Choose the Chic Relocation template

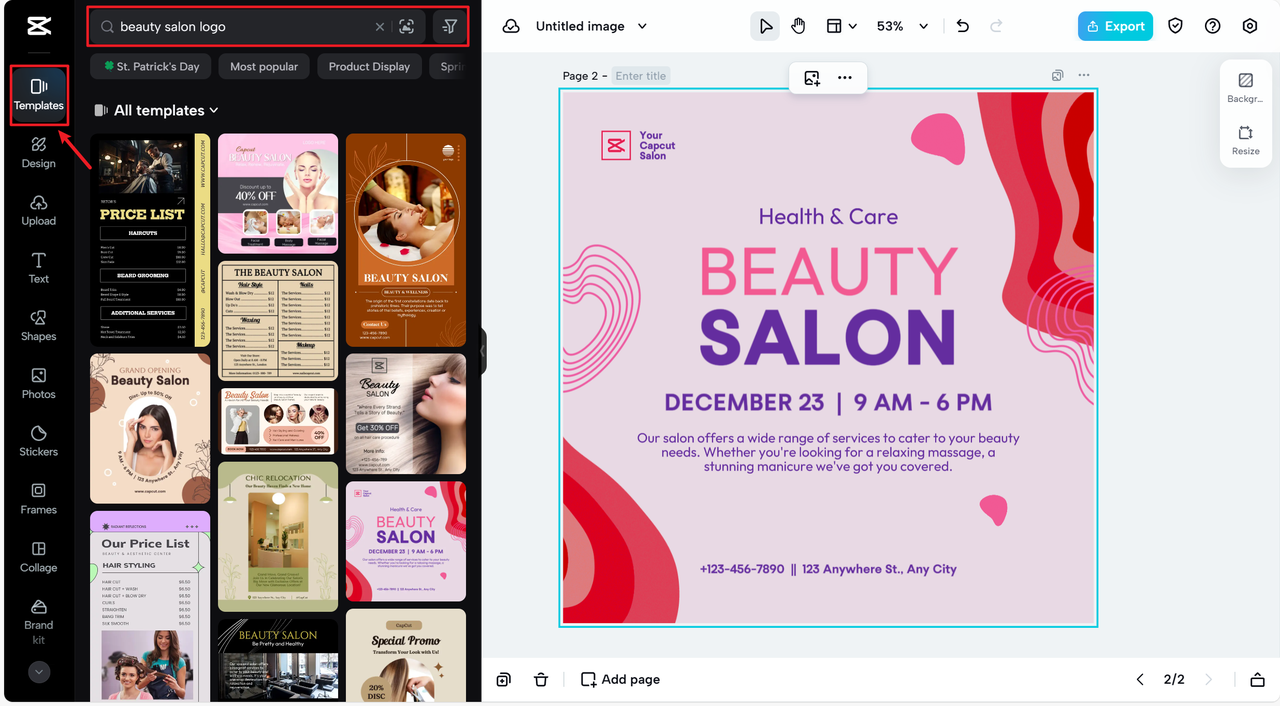(x=278, y=536)
